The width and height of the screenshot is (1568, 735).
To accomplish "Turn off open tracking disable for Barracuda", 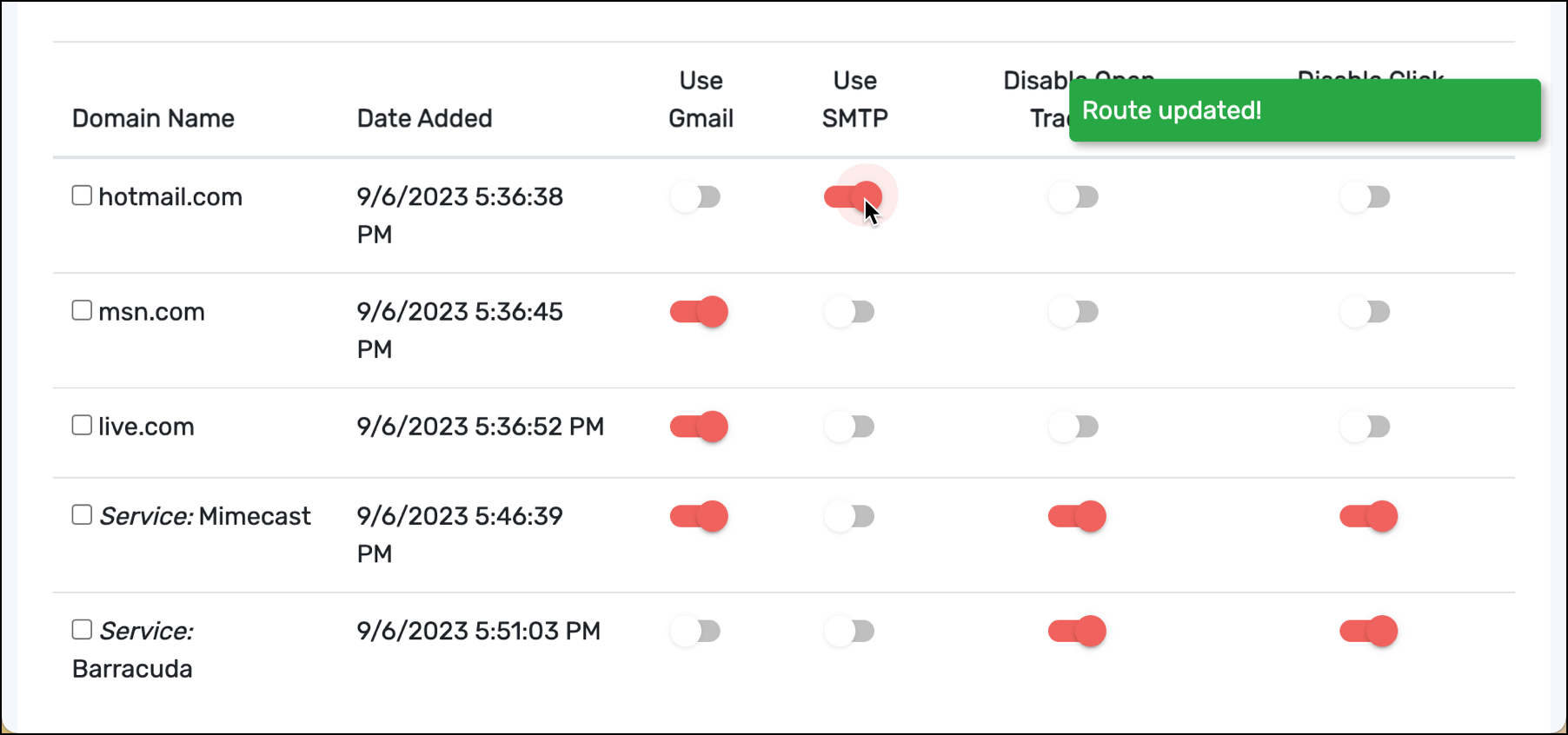I will pos(1077,632).
